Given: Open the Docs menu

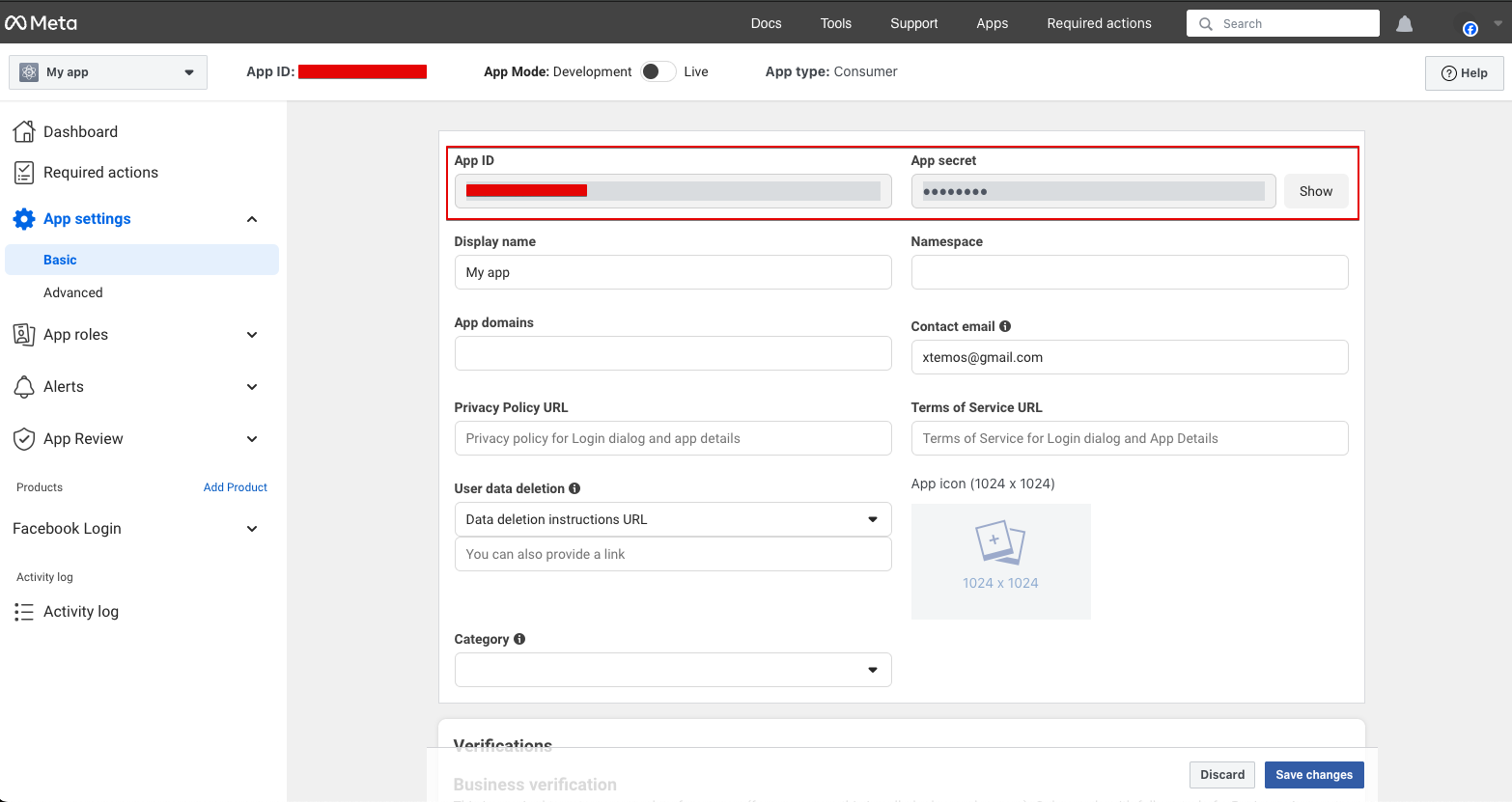Looking at the screenshot, I should [x=766, y=23].
